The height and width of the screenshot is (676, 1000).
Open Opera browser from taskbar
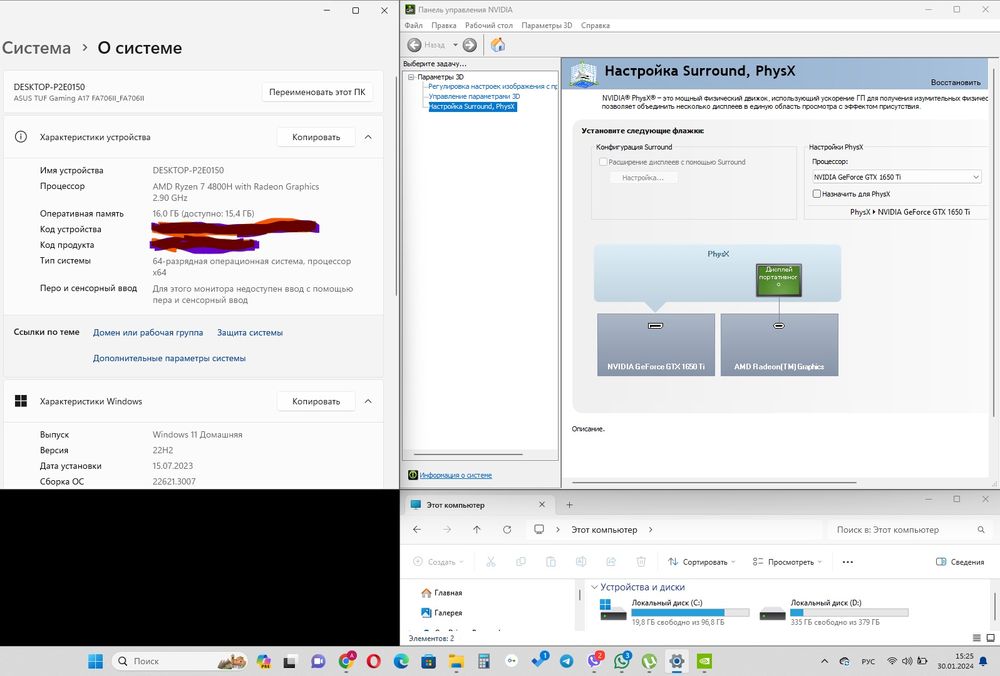(x=373, y=661)
